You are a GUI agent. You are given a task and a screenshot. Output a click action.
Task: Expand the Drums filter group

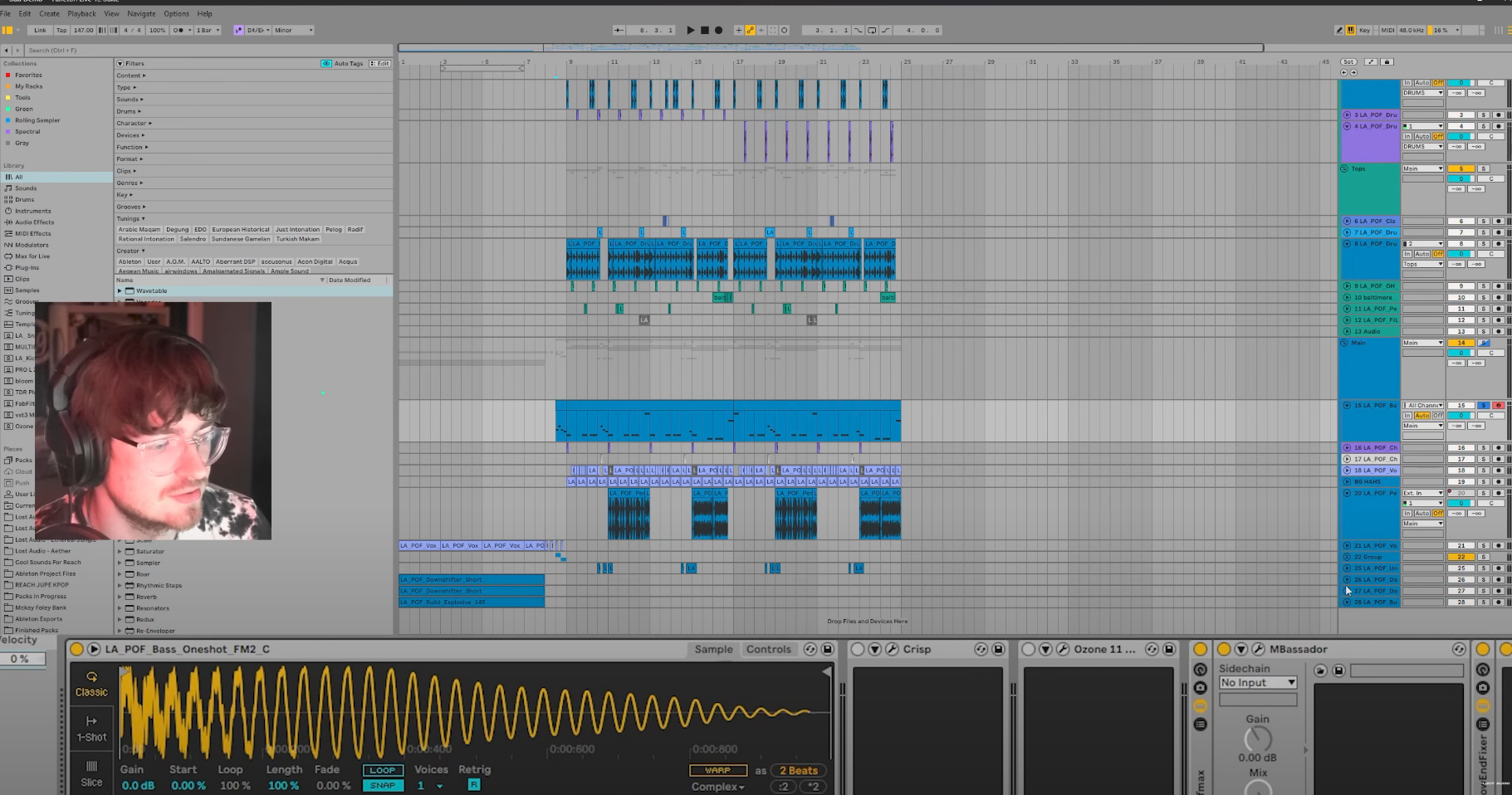(129, 111)
